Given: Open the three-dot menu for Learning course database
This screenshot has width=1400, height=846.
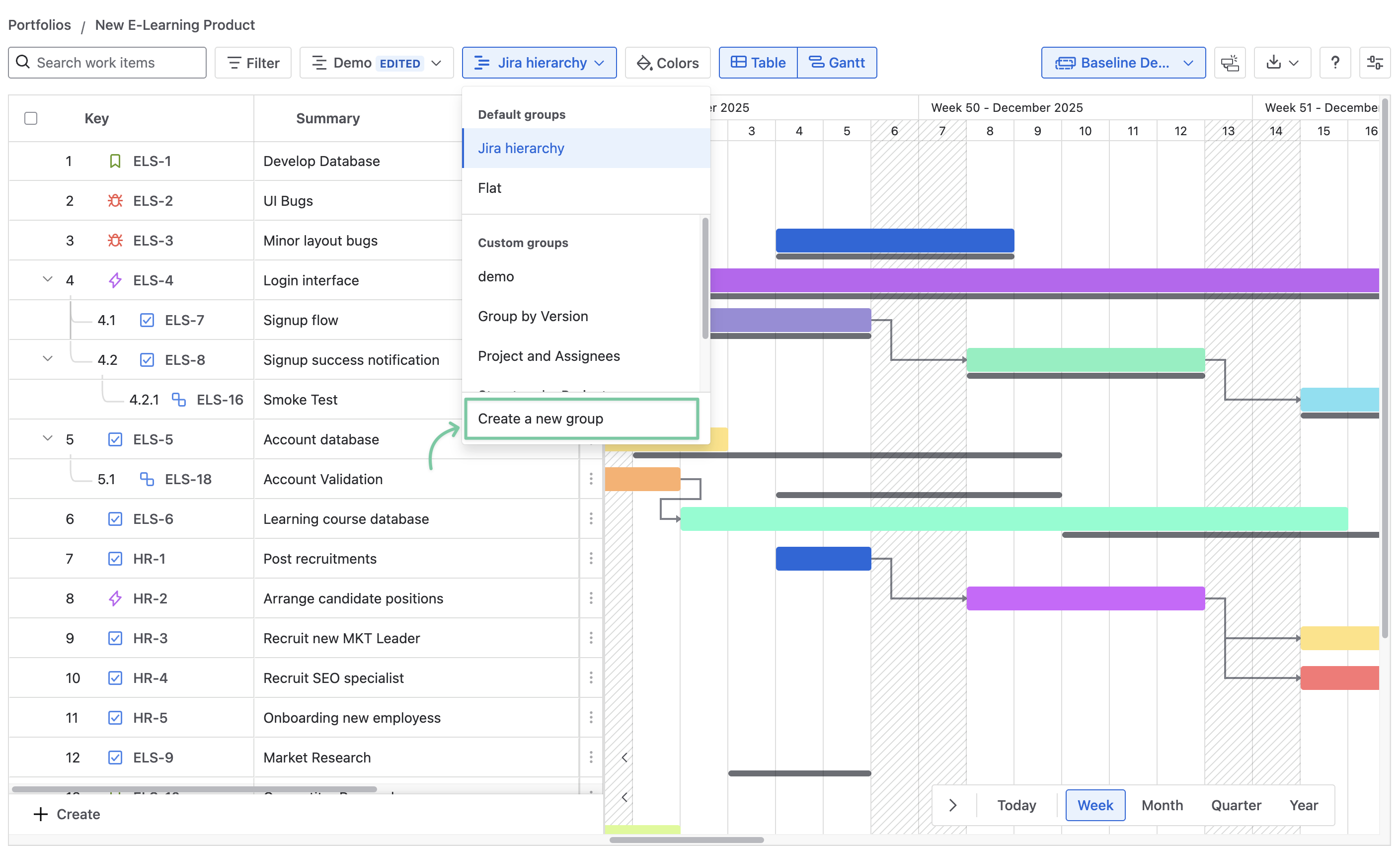Looking at the screenshot, I should coord(591,518).
